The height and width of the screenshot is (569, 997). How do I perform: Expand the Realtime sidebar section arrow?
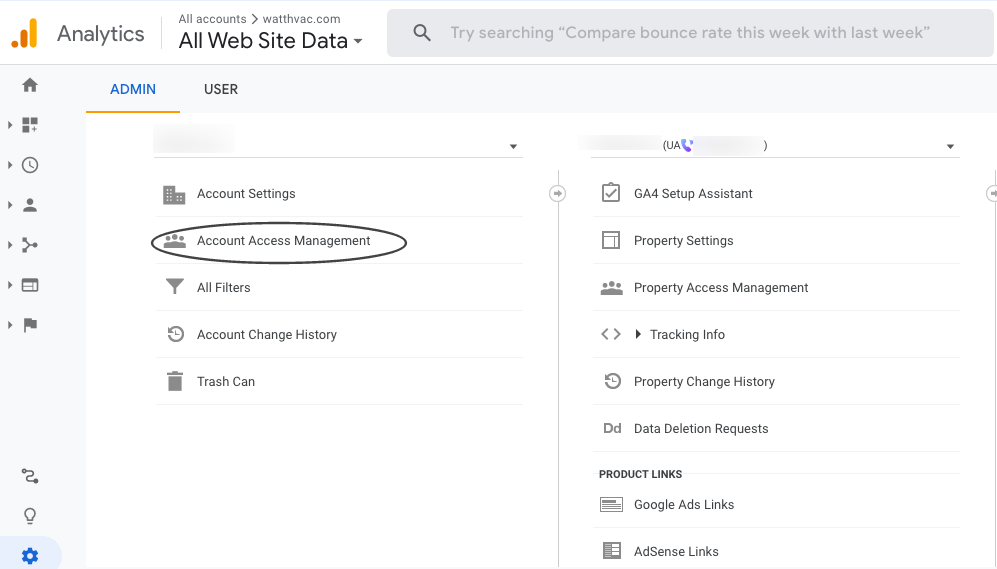(10, 165)
